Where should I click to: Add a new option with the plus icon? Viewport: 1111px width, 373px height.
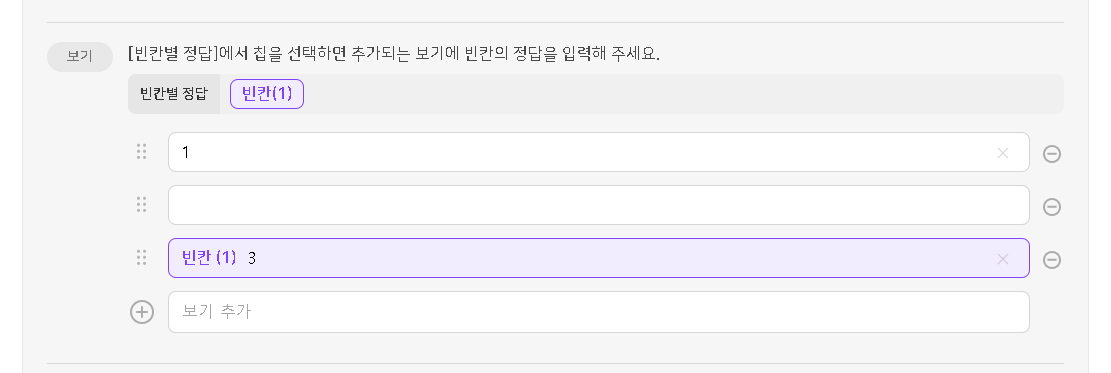tap(142, 312)
